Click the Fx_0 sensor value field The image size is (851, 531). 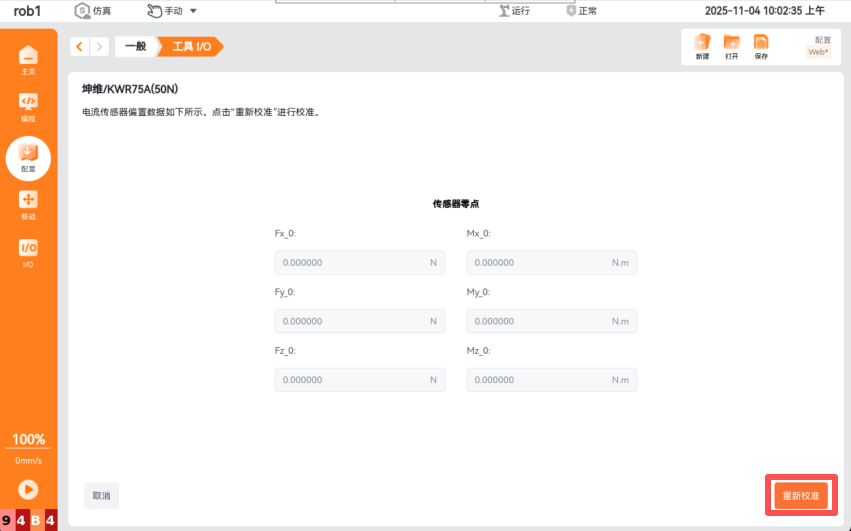pos(359,263)
